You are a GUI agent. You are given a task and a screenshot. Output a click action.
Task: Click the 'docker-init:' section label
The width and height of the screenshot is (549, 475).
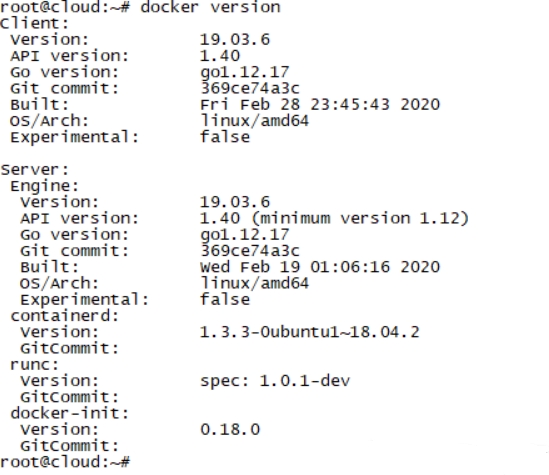(70, 413)
